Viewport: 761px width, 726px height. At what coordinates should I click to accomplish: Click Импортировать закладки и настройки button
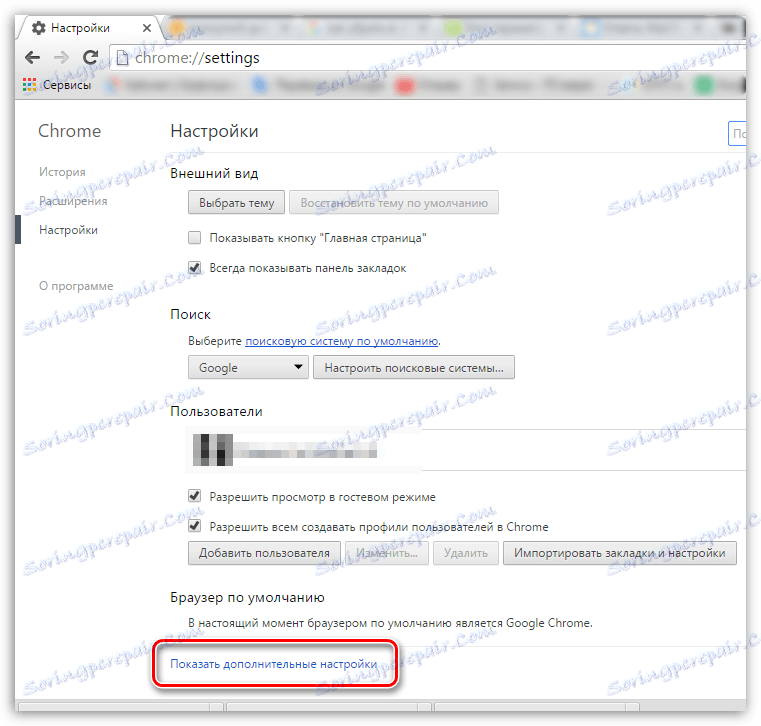(x=619, y=553)
